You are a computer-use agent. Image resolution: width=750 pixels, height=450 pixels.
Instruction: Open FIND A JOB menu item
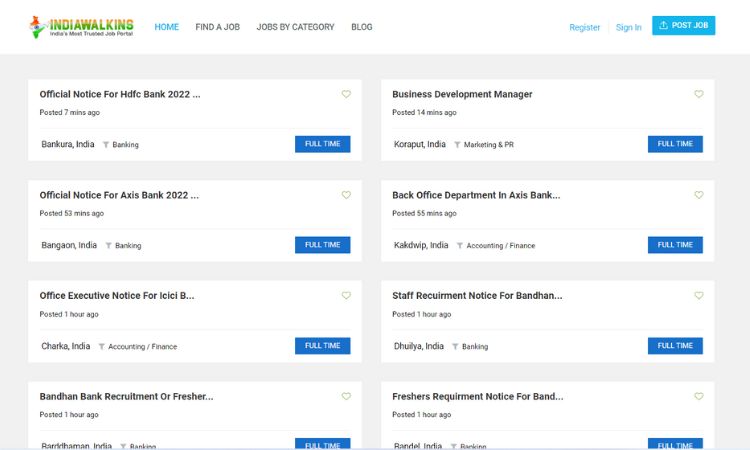218,27
